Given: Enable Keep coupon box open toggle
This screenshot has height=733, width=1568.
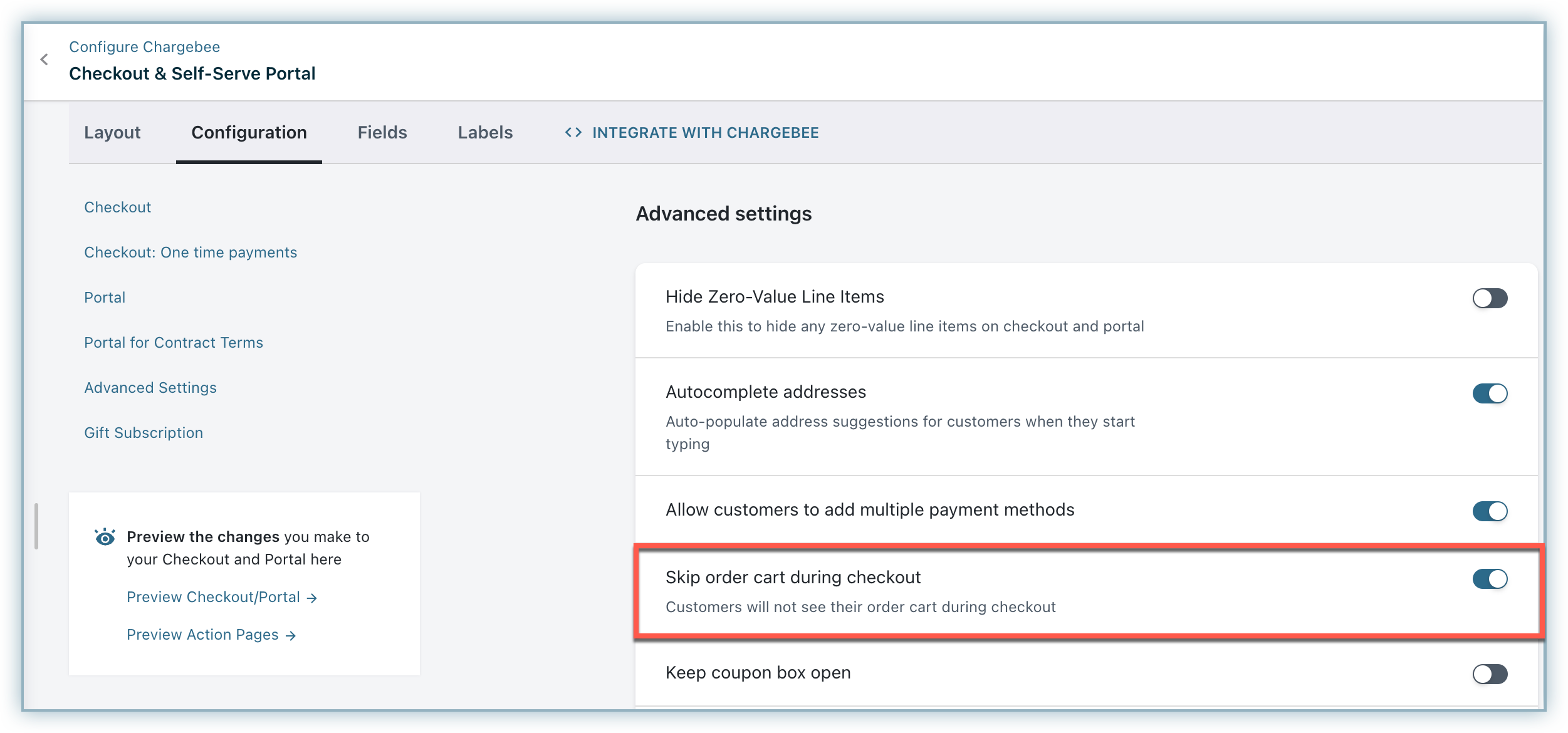Looking at the screenshot, I should coord(1489,674).
